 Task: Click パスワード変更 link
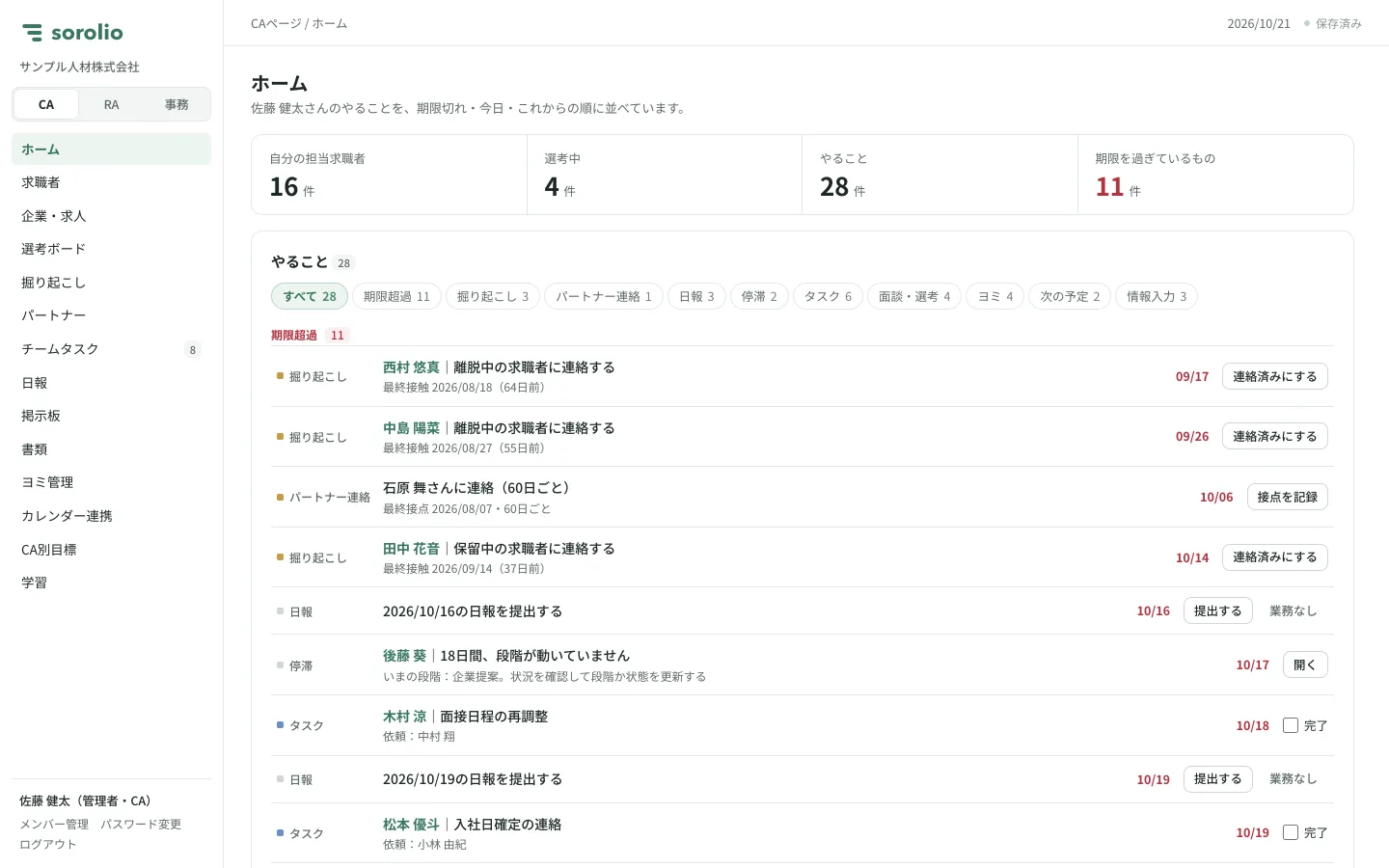pos(141,825)
